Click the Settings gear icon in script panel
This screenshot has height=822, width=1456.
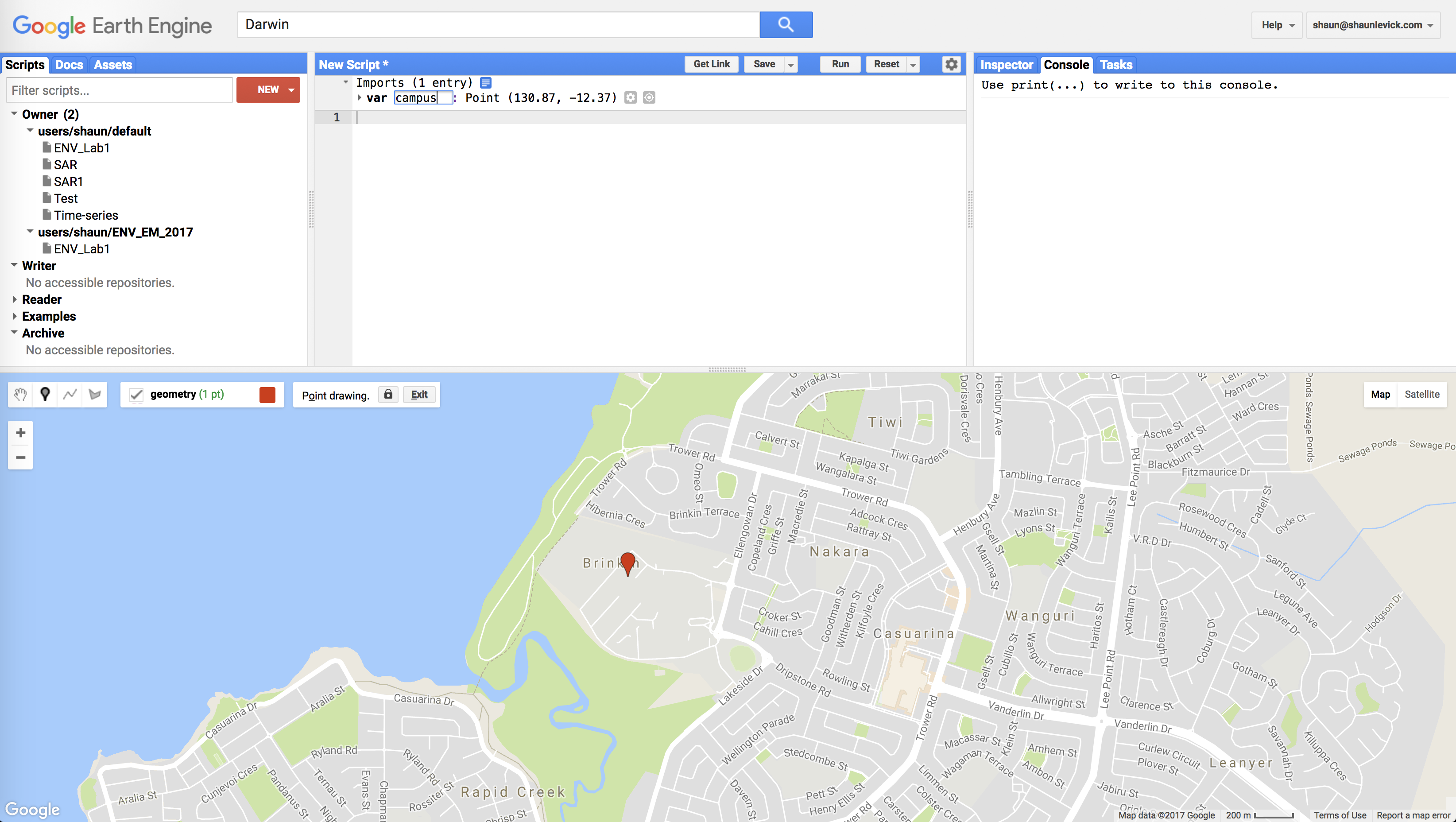tap(951, 64)
